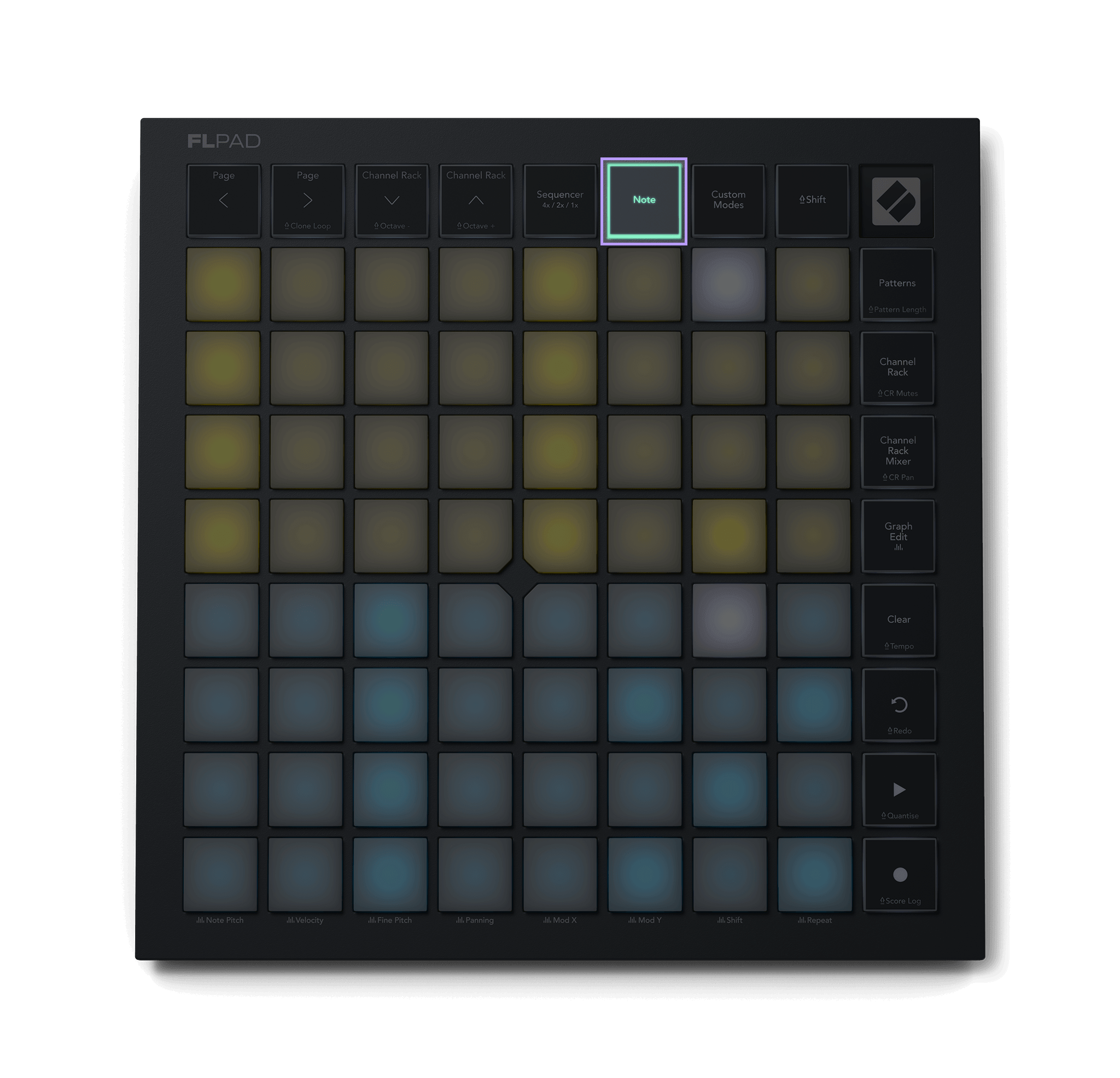
Task: Select the Sequencer 4x / 2x / 1x button
Action: (x=560, y=201)
